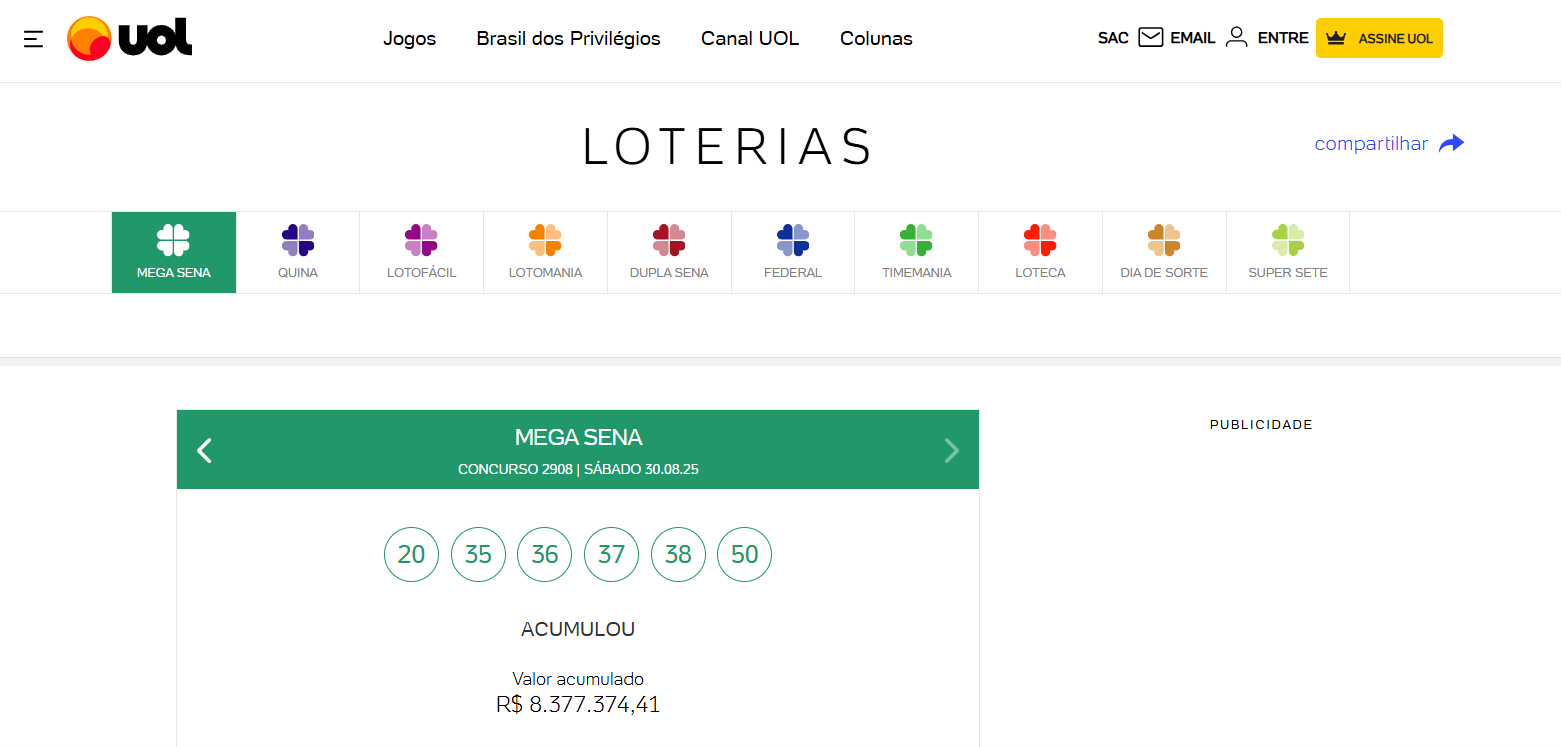Viewport: 1561px width, 747px height.
Task: Click the user profile icon
Action: (1237, 38)
